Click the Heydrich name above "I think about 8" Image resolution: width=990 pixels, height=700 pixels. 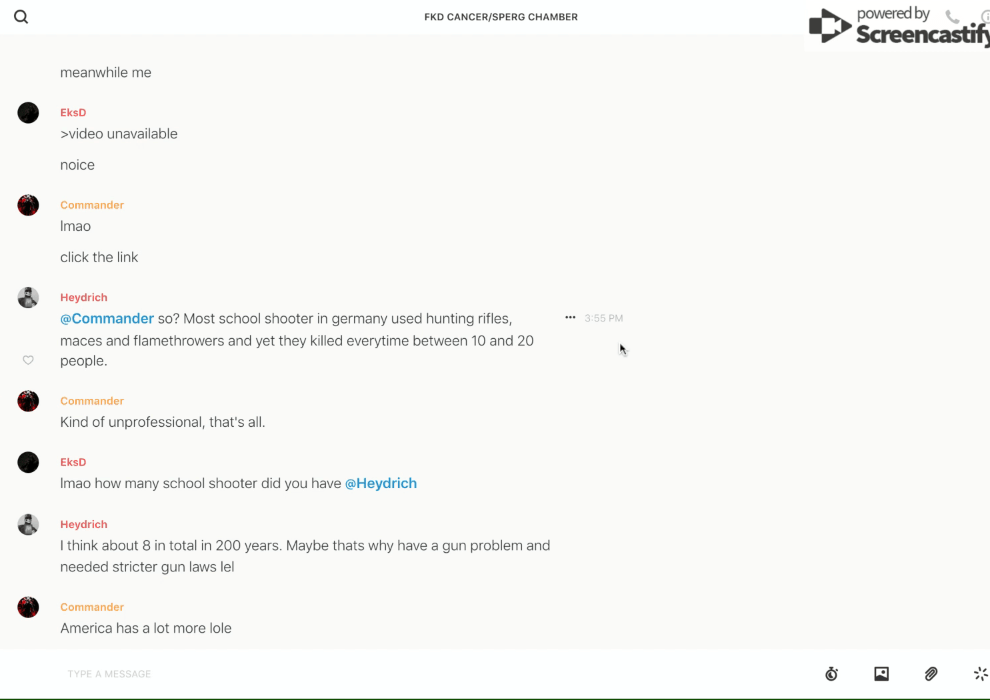[84, 524]
